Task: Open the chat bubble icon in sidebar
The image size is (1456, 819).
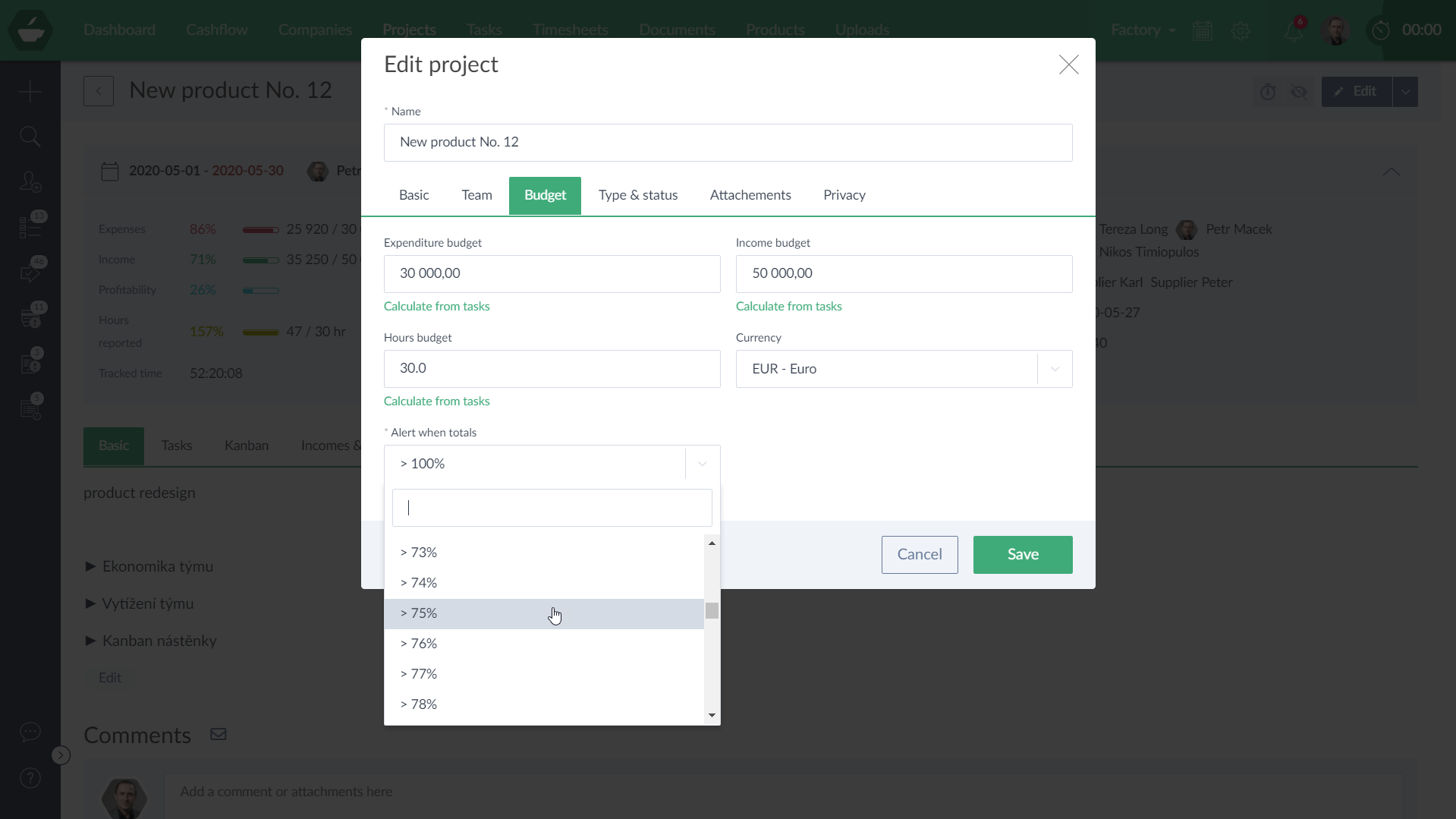Action: pyautogui.click(x=30, y=732)
